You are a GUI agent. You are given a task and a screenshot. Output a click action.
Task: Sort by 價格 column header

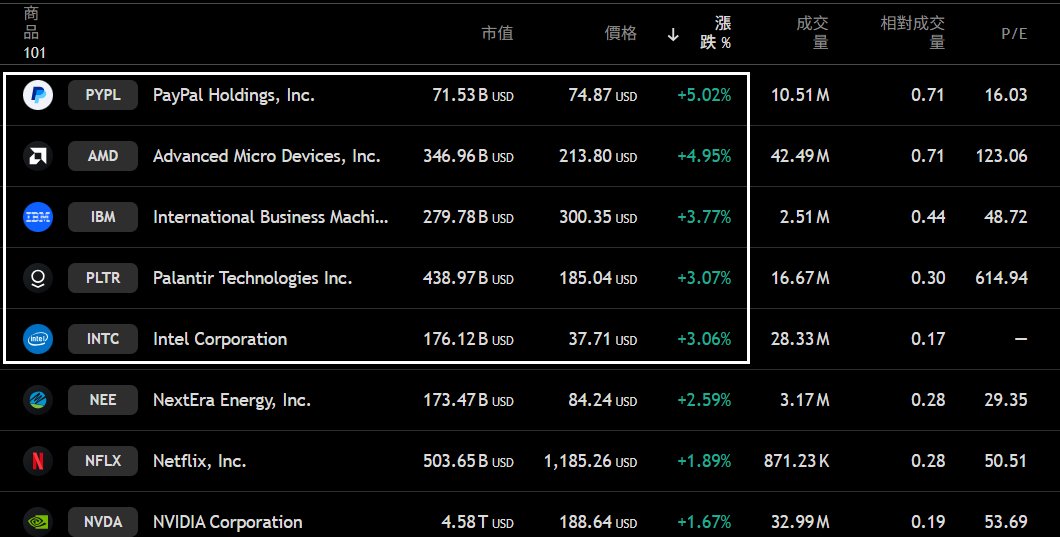click(x=621, y=33)
